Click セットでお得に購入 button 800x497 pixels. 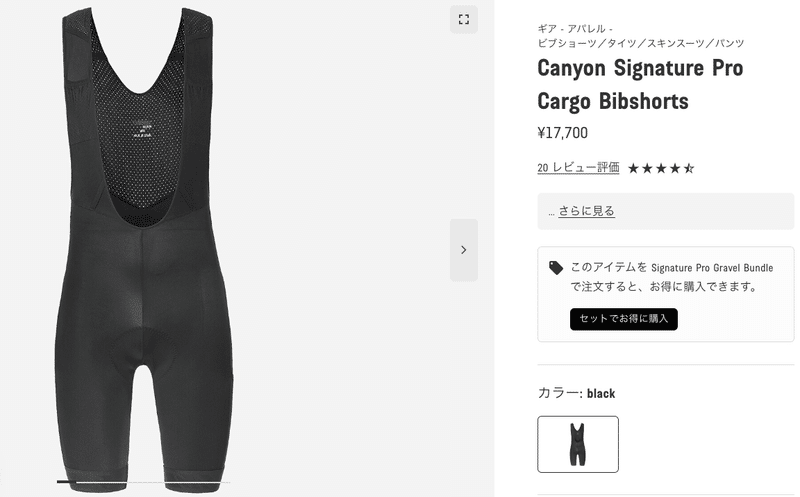623,319
